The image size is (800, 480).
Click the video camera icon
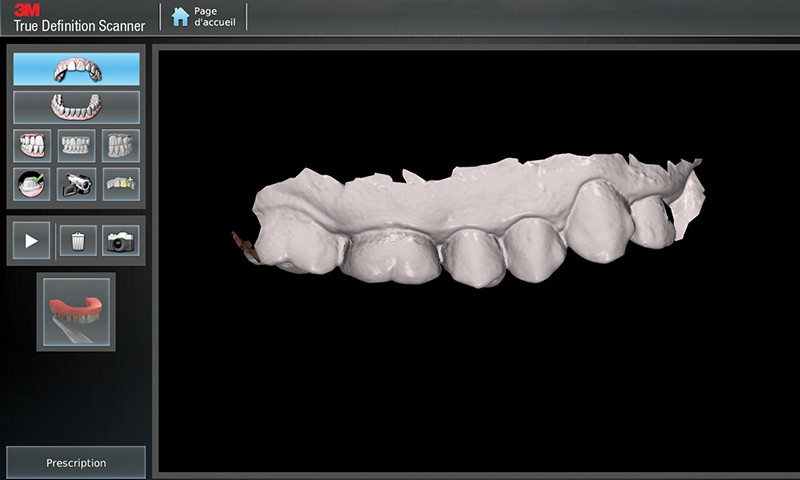[x=76, y=184]
